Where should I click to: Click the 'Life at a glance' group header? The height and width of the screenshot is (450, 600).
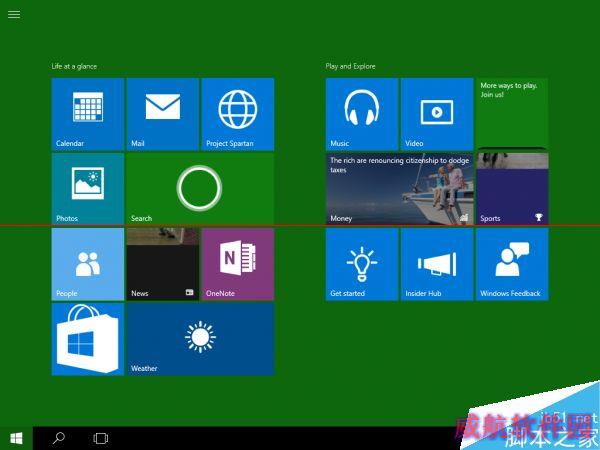tap(74, 66)
